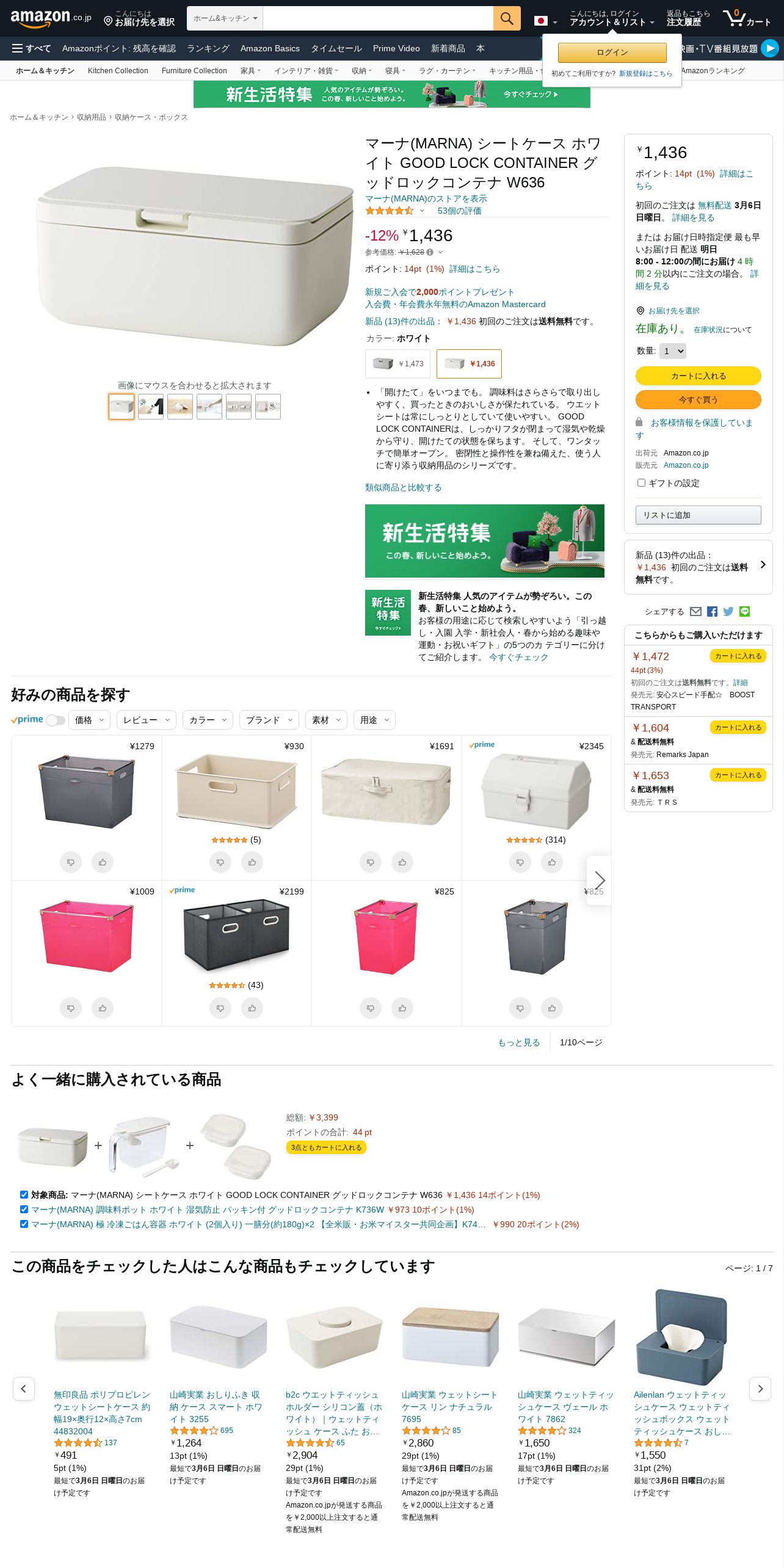Share the product via LINE icon

tap(744, 611)
